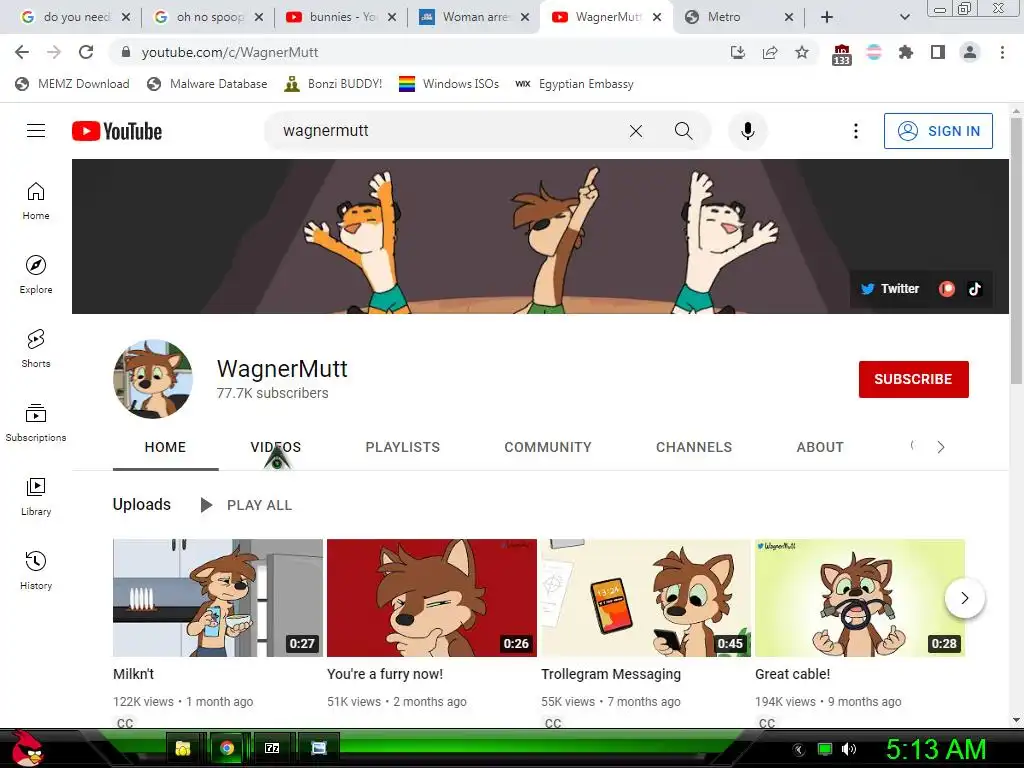Open the channel's Twitter link
Viewport: 1024px width, 768px height.
[889, 289]
